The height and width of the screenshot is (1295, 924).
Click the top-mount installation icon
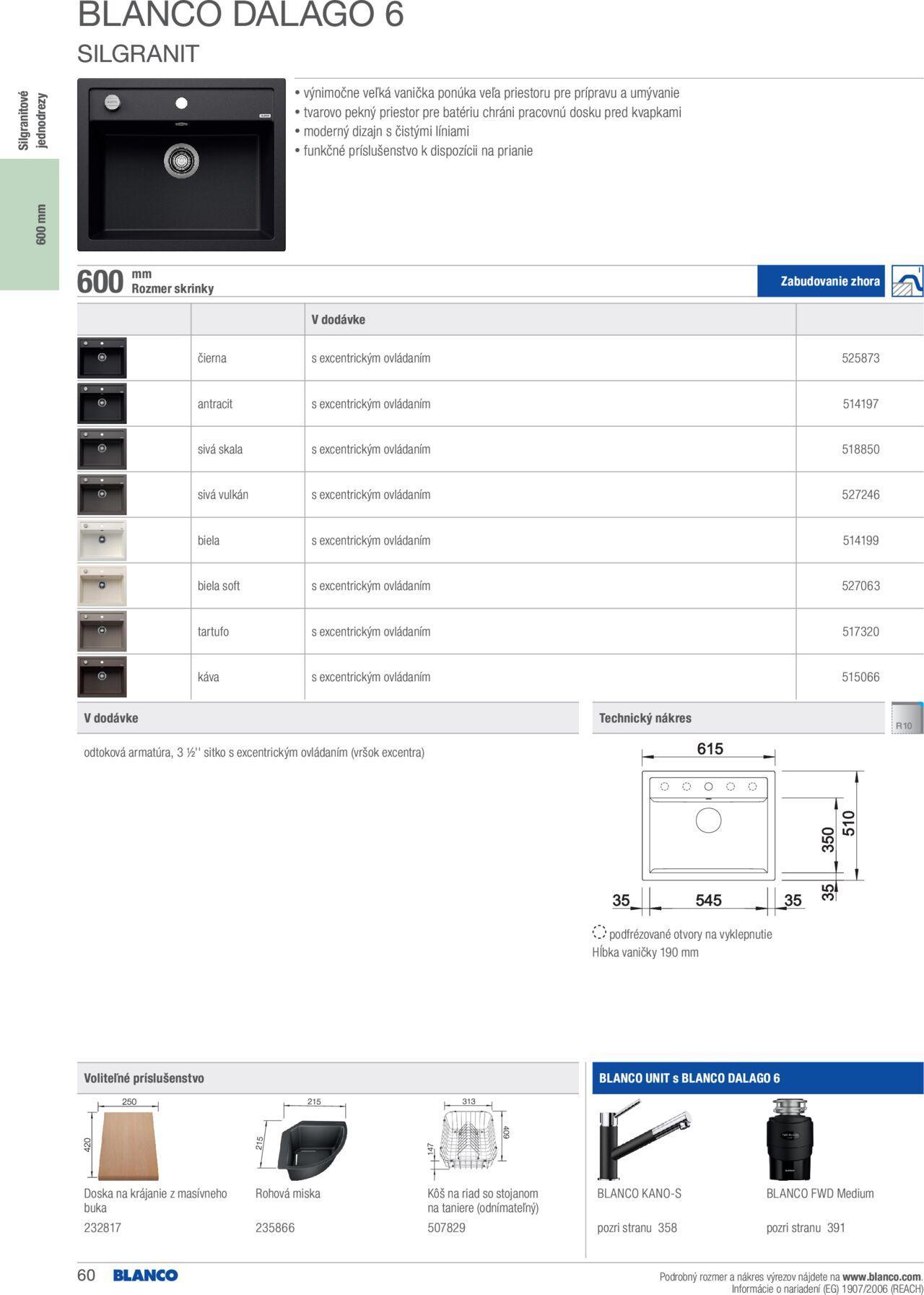907,281
